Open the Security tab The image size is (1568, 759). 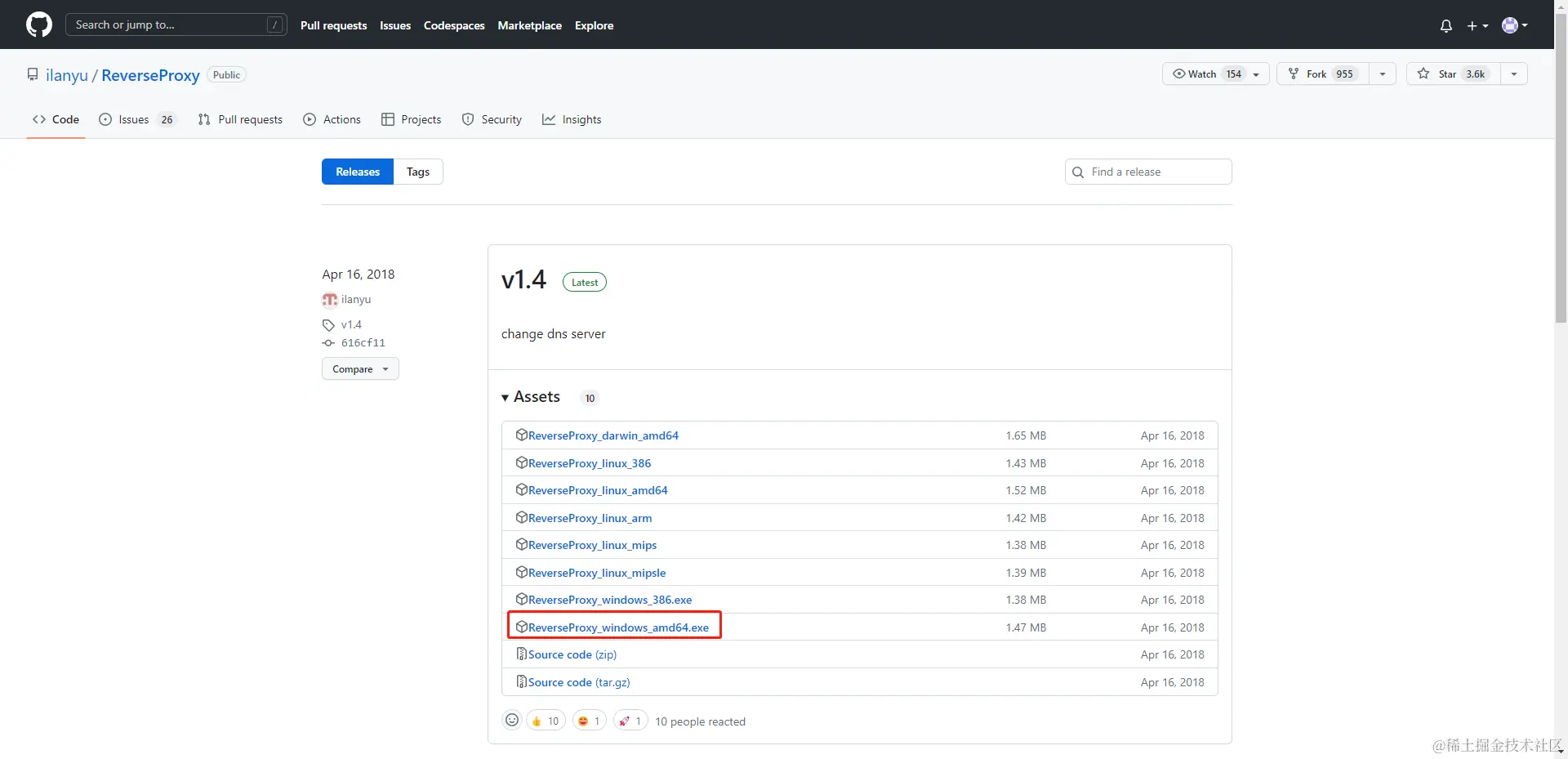[492, 119]
